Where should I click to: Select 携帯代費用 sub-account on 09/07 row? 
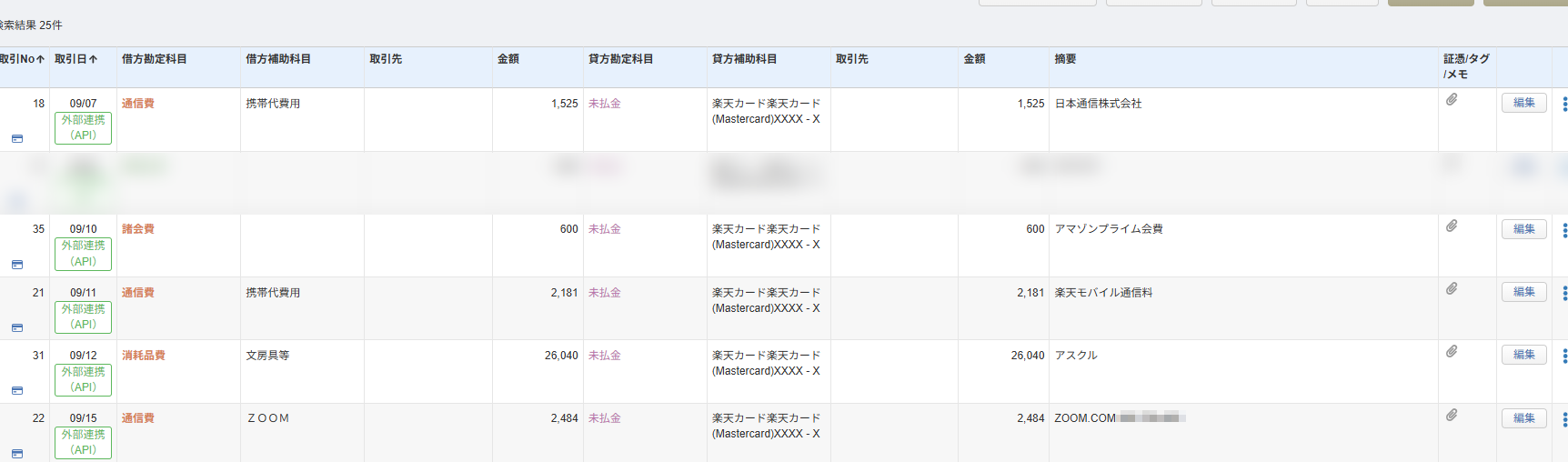(273, 104)
